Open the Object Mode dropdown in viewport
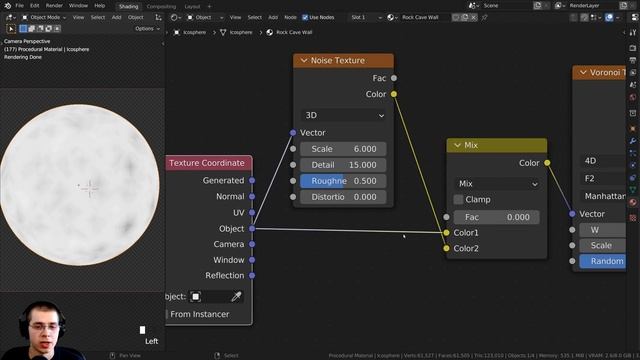The image size is (640, 360). [x=44, y=18]
